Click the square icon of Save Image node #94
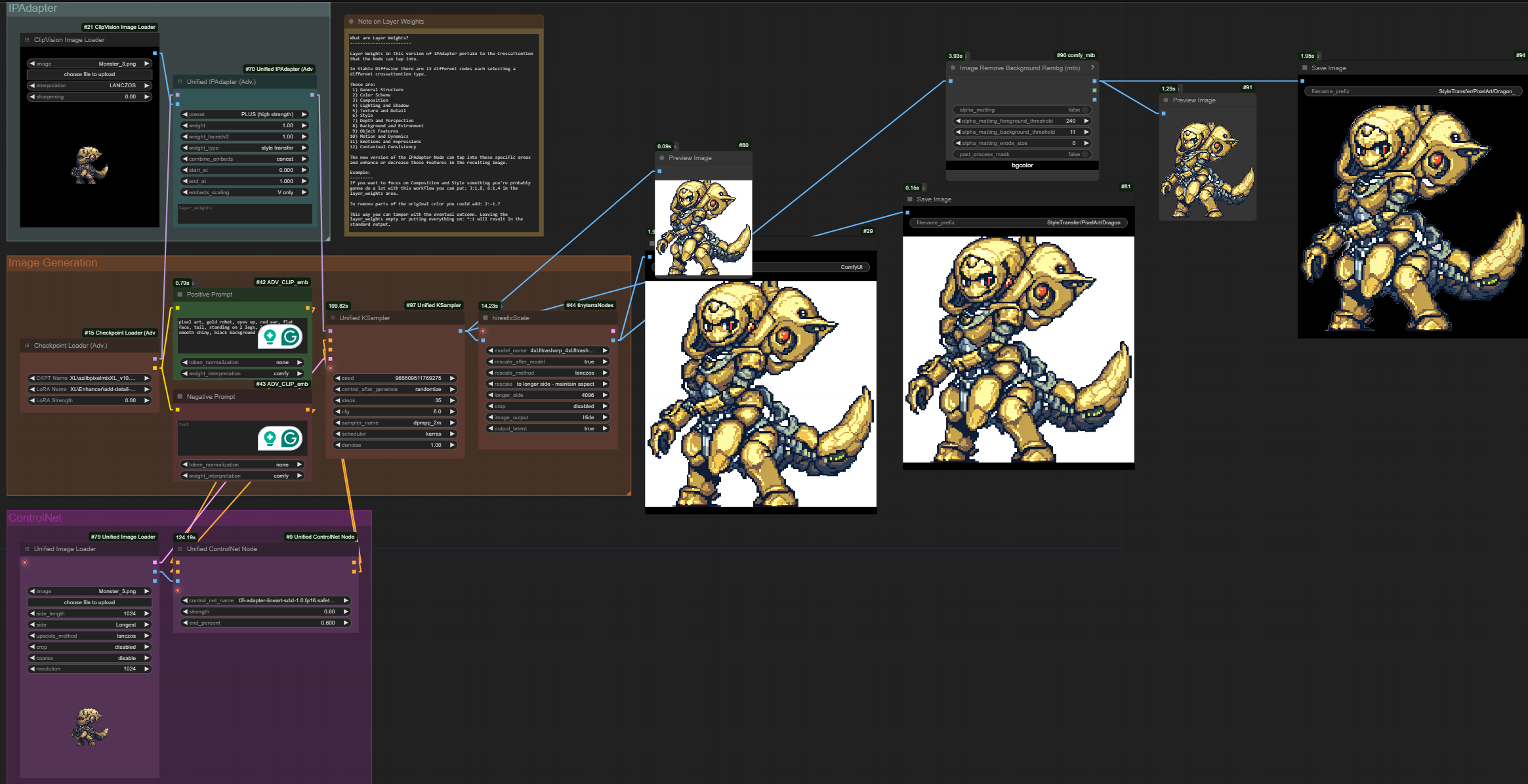 [x=1305, y=68]
